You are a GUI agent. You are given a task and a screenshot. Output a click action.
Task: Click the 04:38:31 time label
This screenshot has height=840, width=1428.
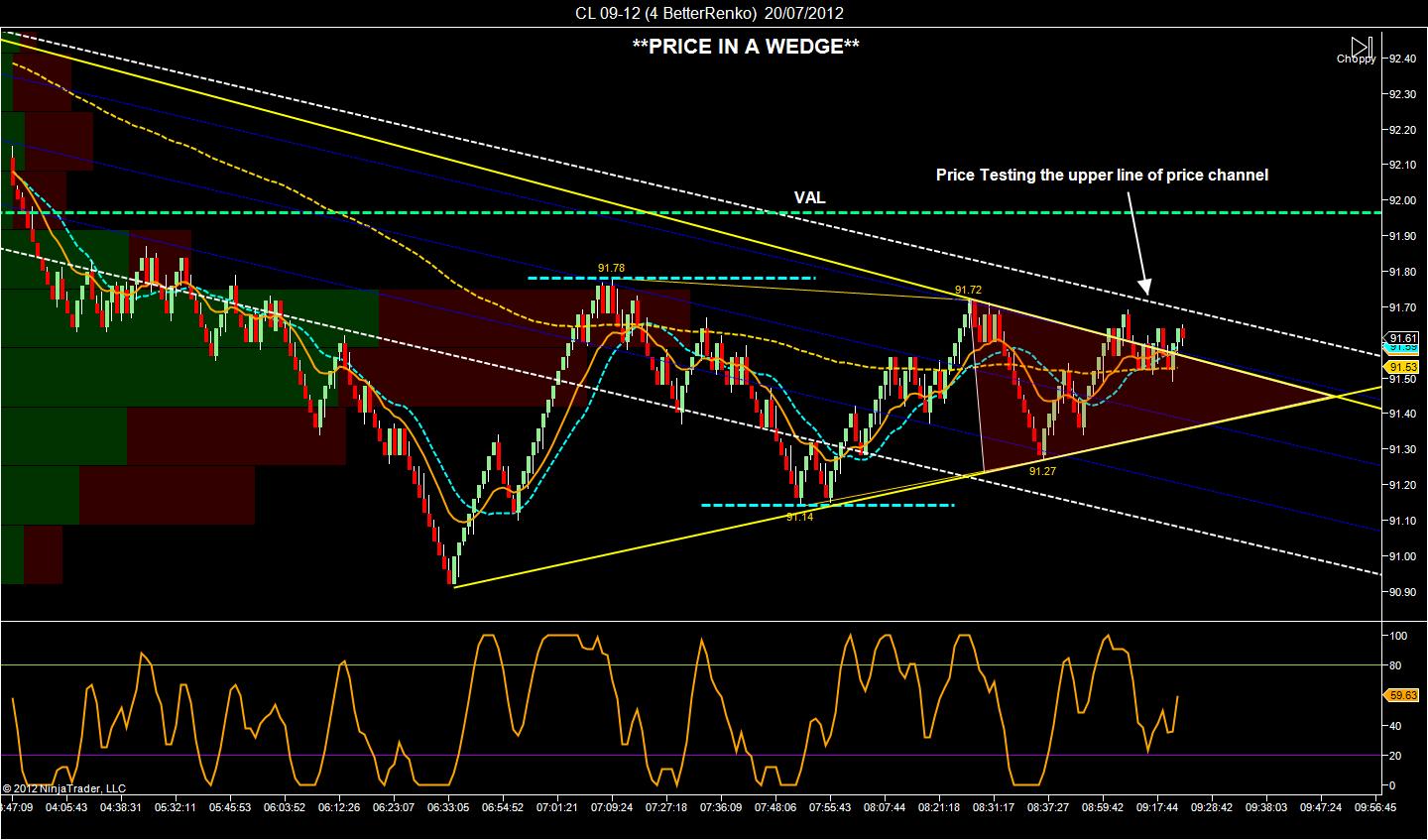[x=121, y=807]
